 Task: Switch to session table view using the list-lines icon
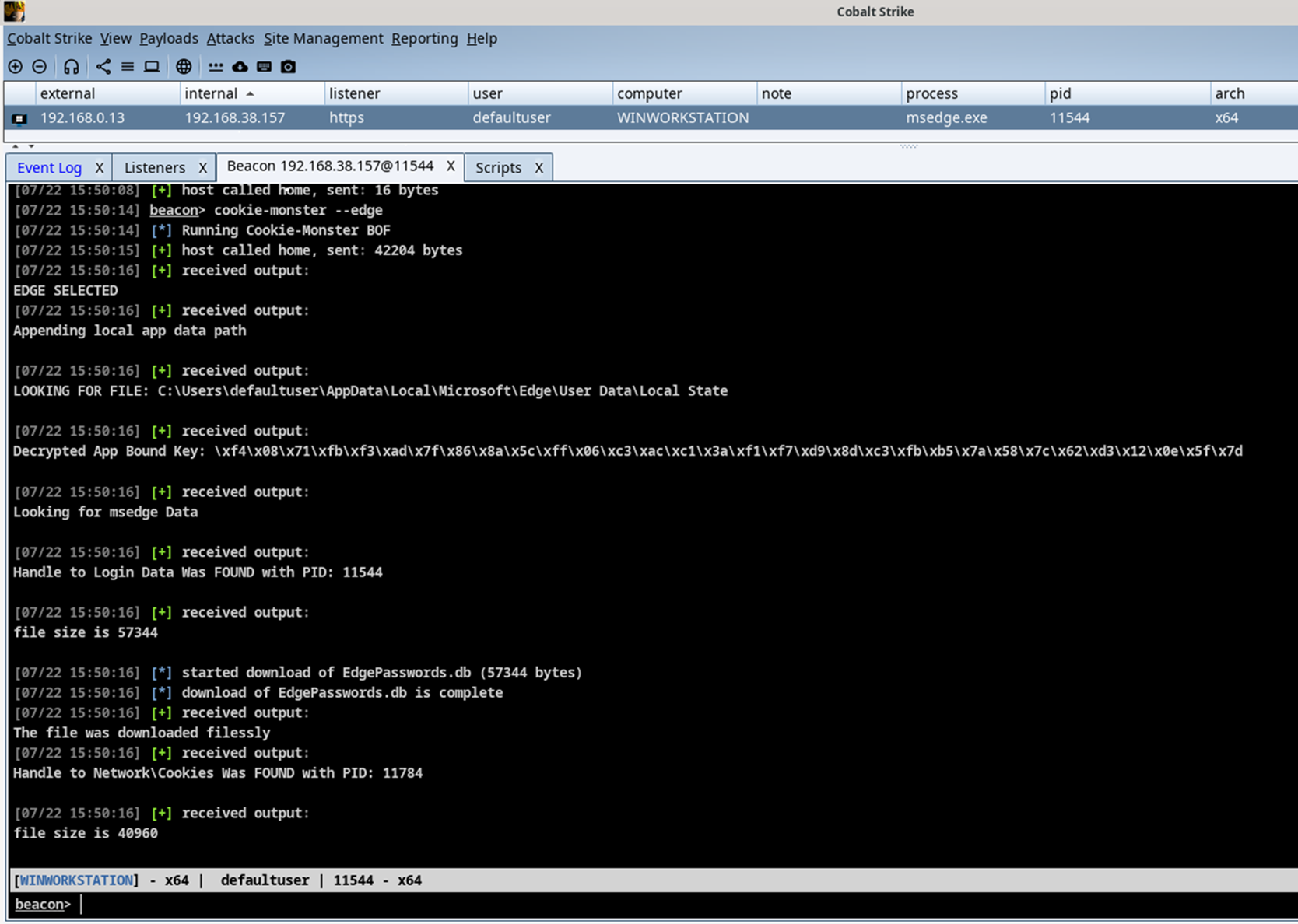pos(128,67)
